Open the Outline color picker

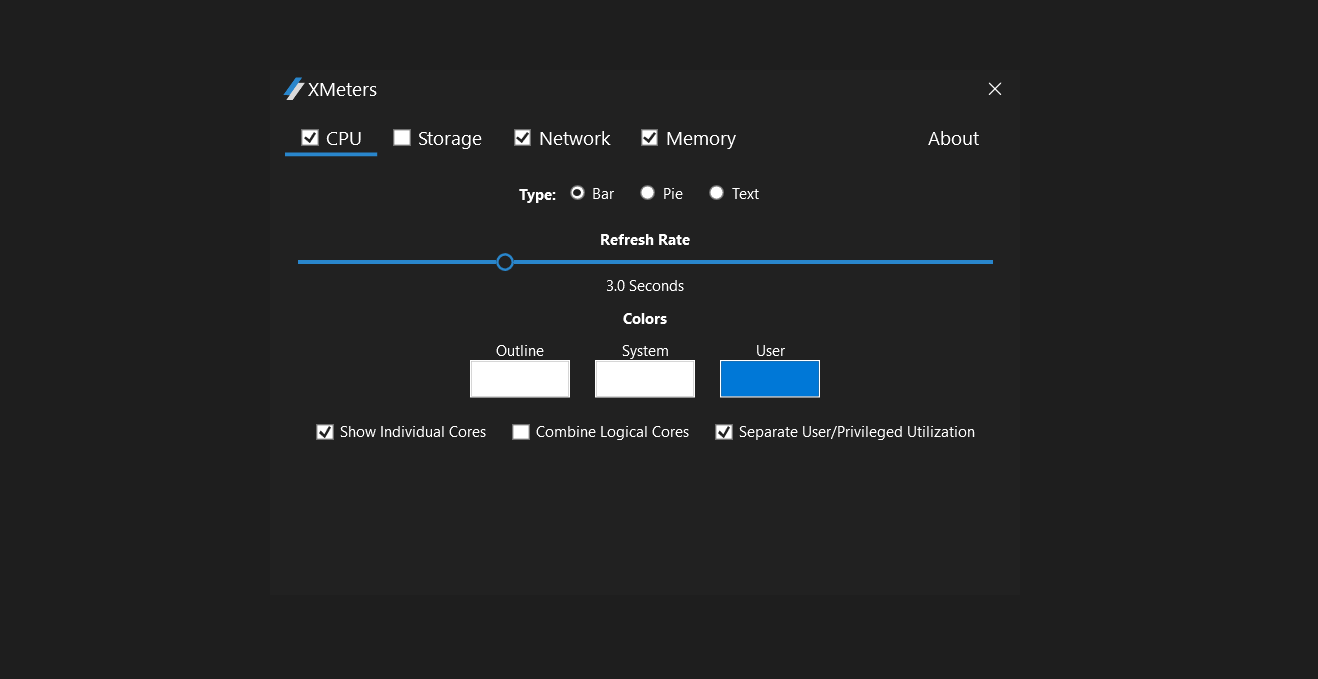coord(520,378)
